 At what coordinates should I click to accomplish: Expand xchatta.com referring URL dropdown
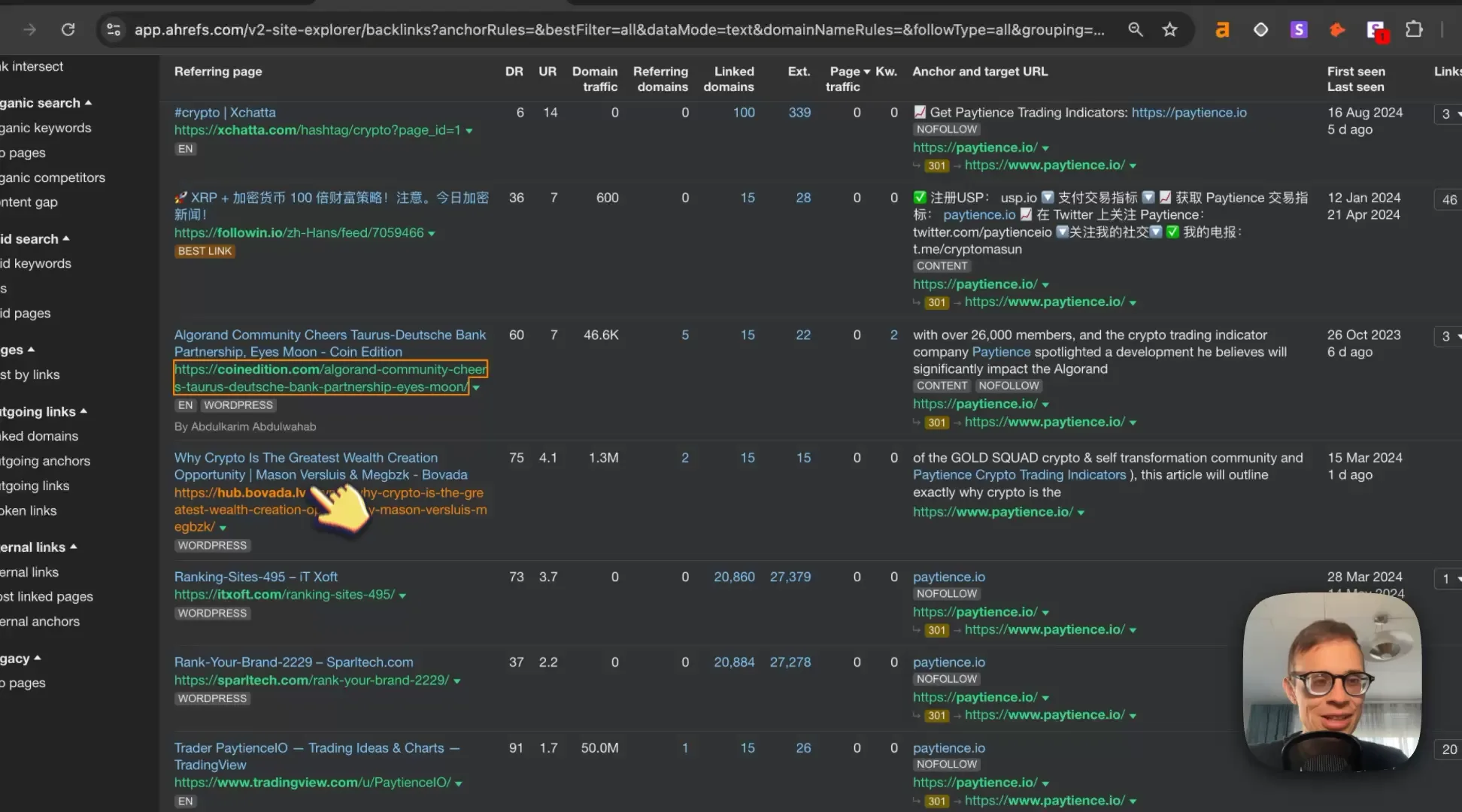point(469,131)
